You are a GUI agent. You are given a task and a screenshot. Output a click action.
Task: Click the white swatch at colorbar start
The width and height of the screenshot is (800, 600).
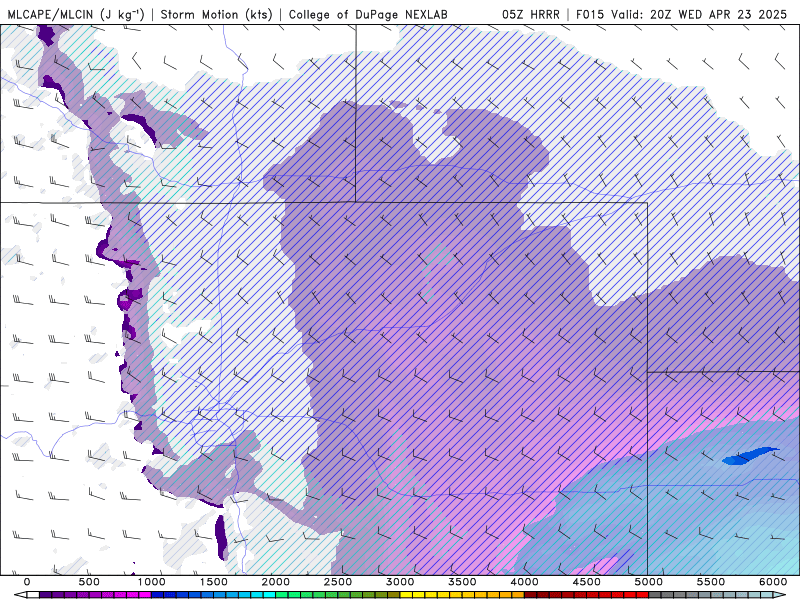(x=33, y=595)
